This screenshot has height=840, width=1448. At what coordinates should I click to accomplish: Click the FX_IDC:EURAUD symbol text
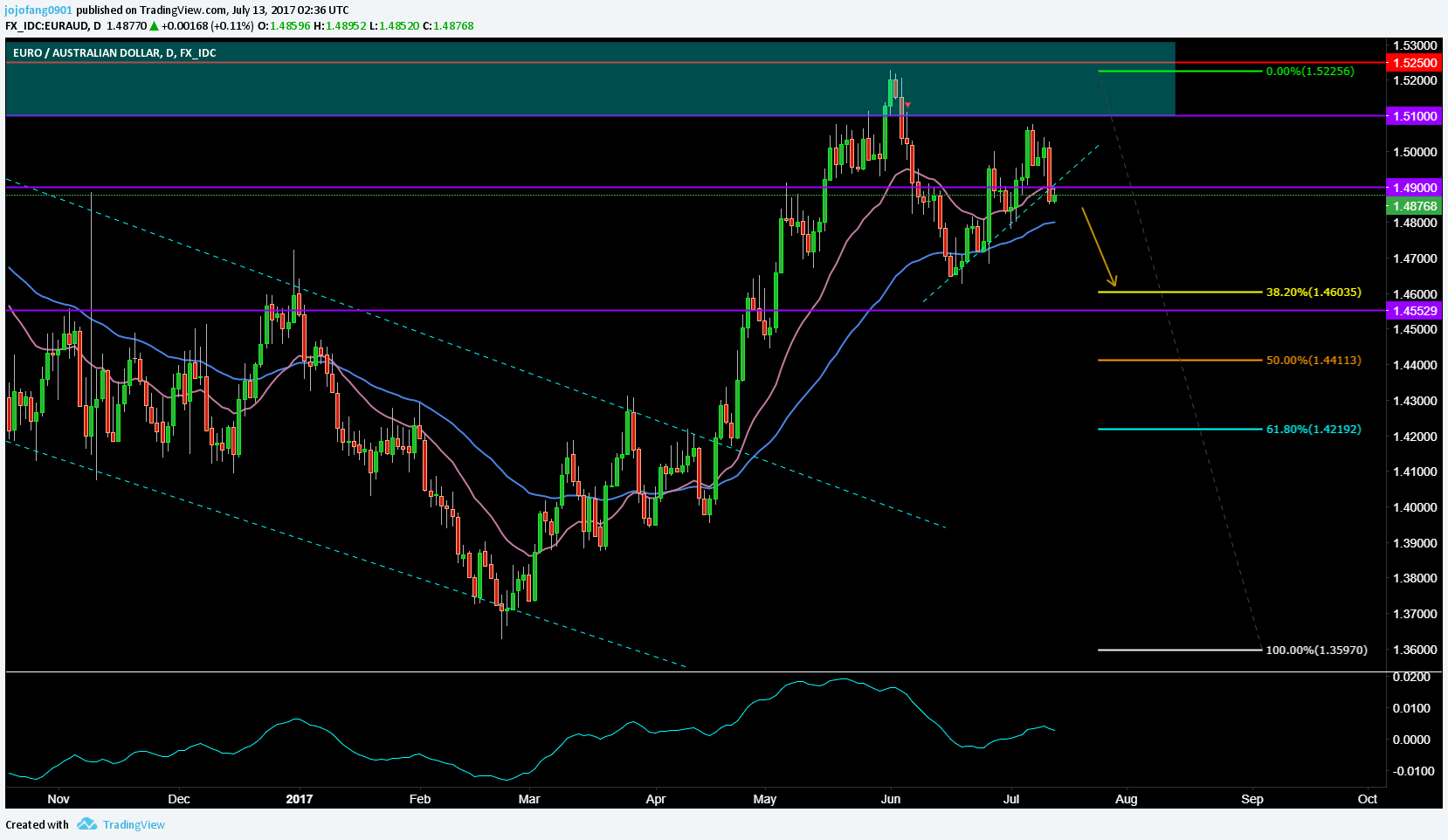point(47,26)
